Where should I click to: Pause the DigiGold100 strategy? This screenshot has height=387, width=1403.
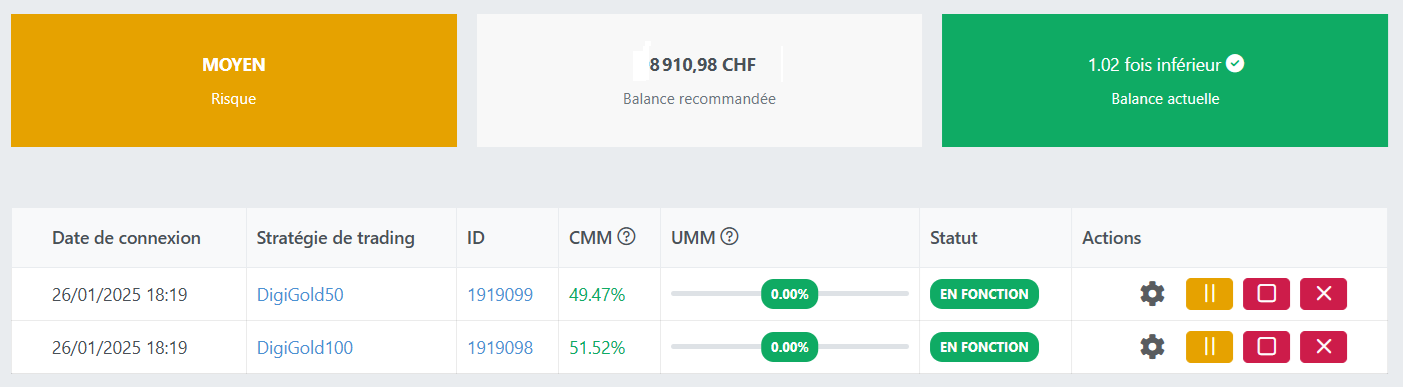click(x=1209, y=347)
